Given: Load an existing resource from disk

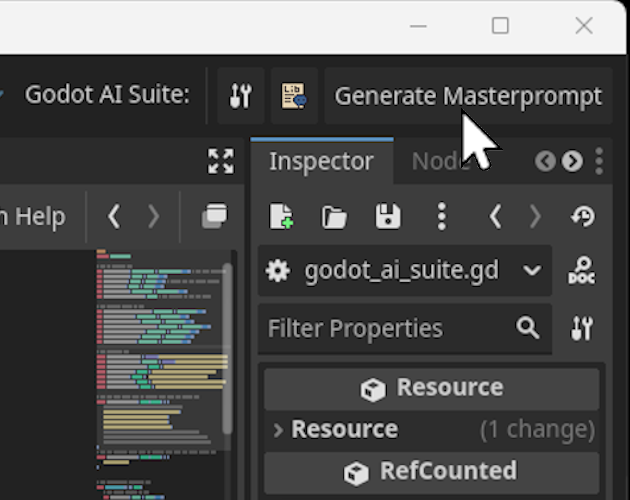Looking at the screenshot, I should (x=334, y=216).
